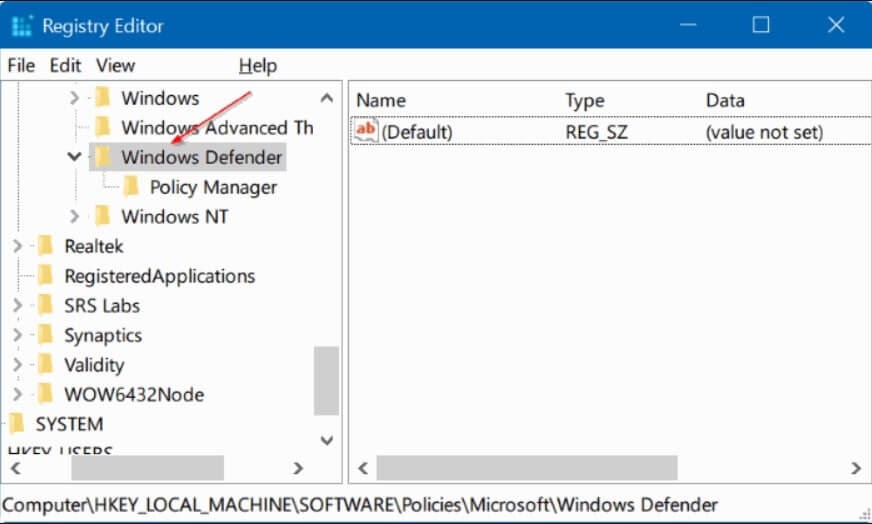Click the tree pane horizontal scrollbar thumb

click(x=147, y=468)
